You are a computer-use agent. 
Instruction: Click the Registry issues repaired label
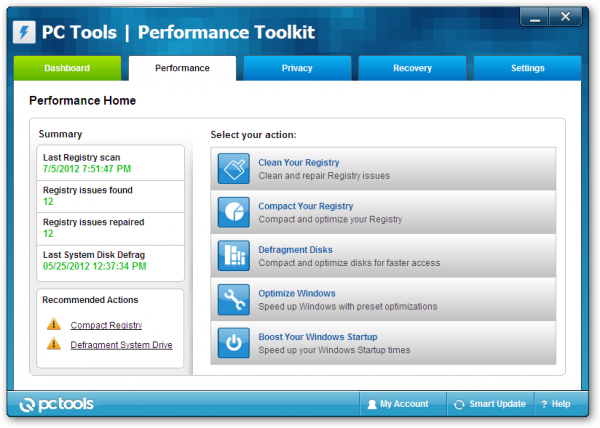tap(93, 222)
